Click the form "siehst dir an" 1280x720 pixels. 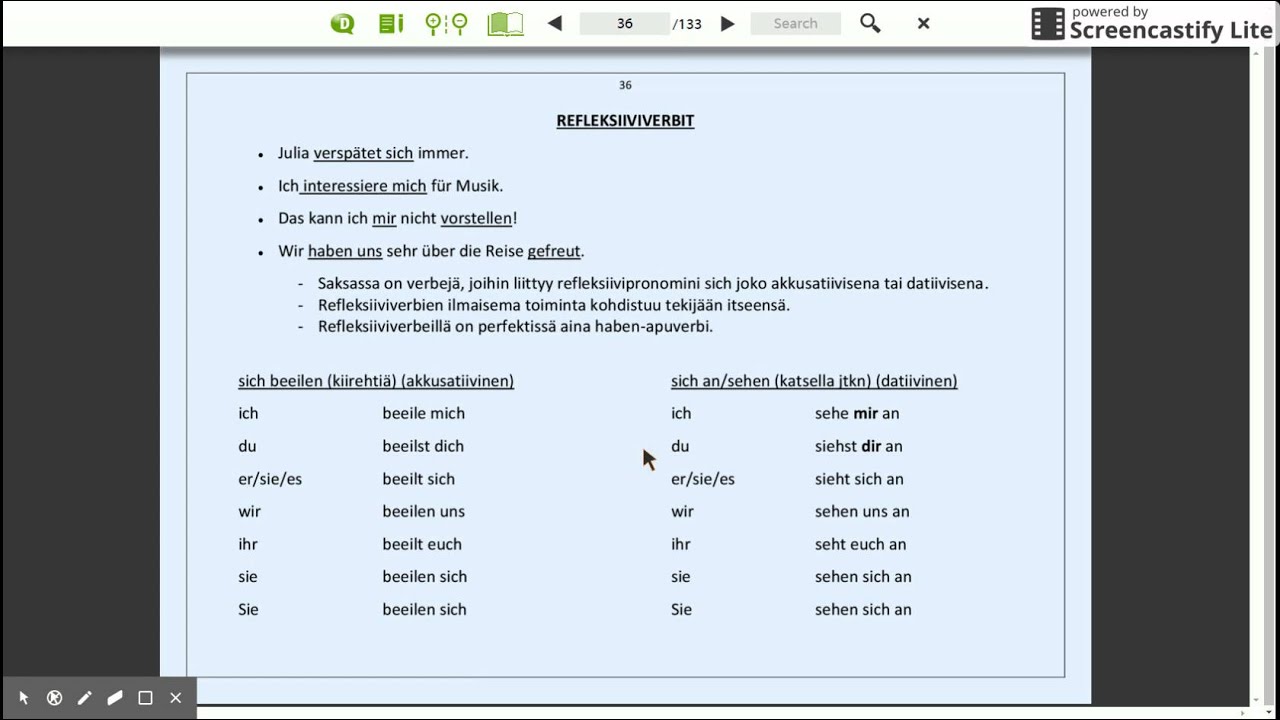coord(859,446)
